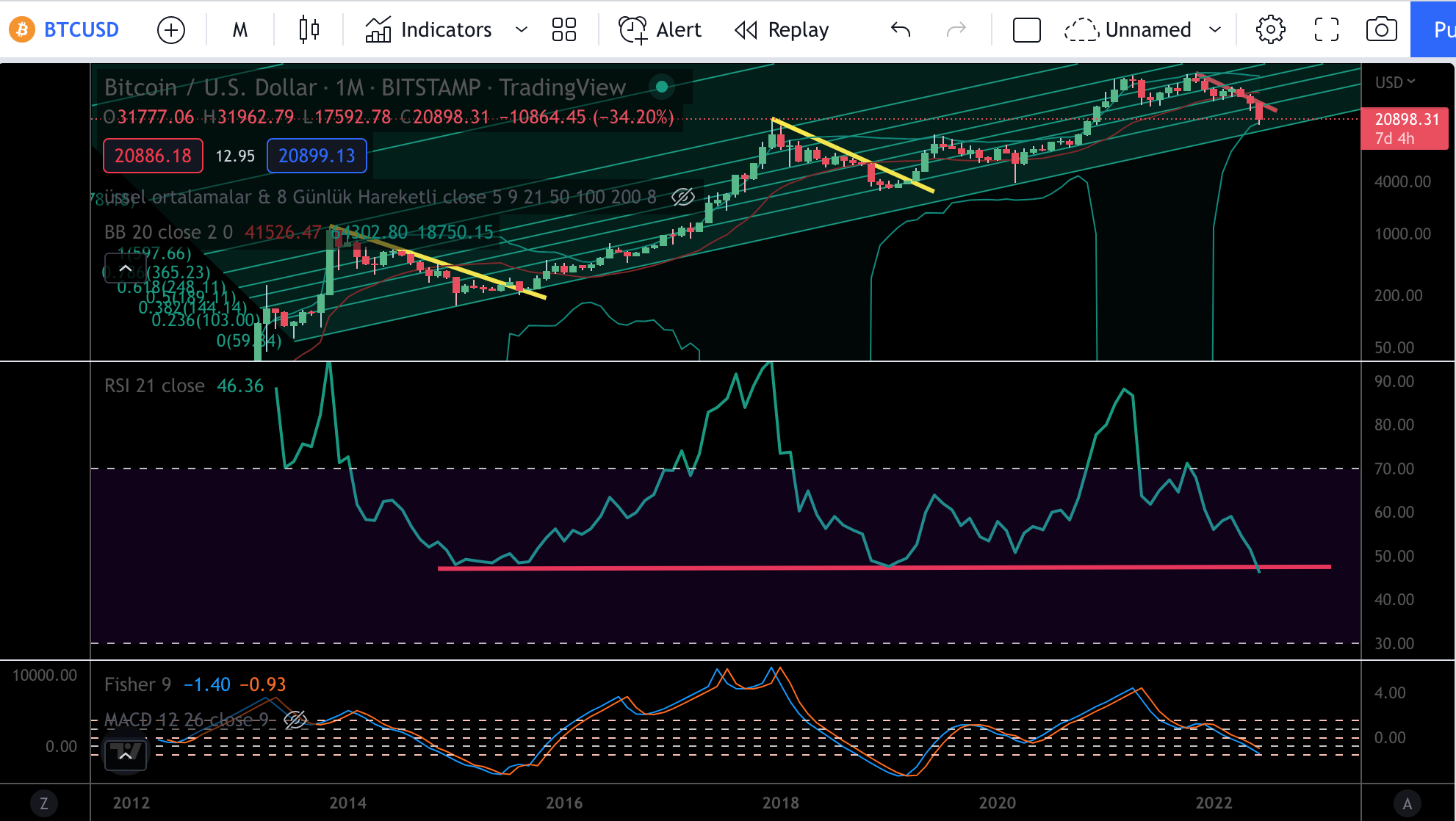Open the USD currency dropdown

pyautogui.click(x=1395, y=82)
